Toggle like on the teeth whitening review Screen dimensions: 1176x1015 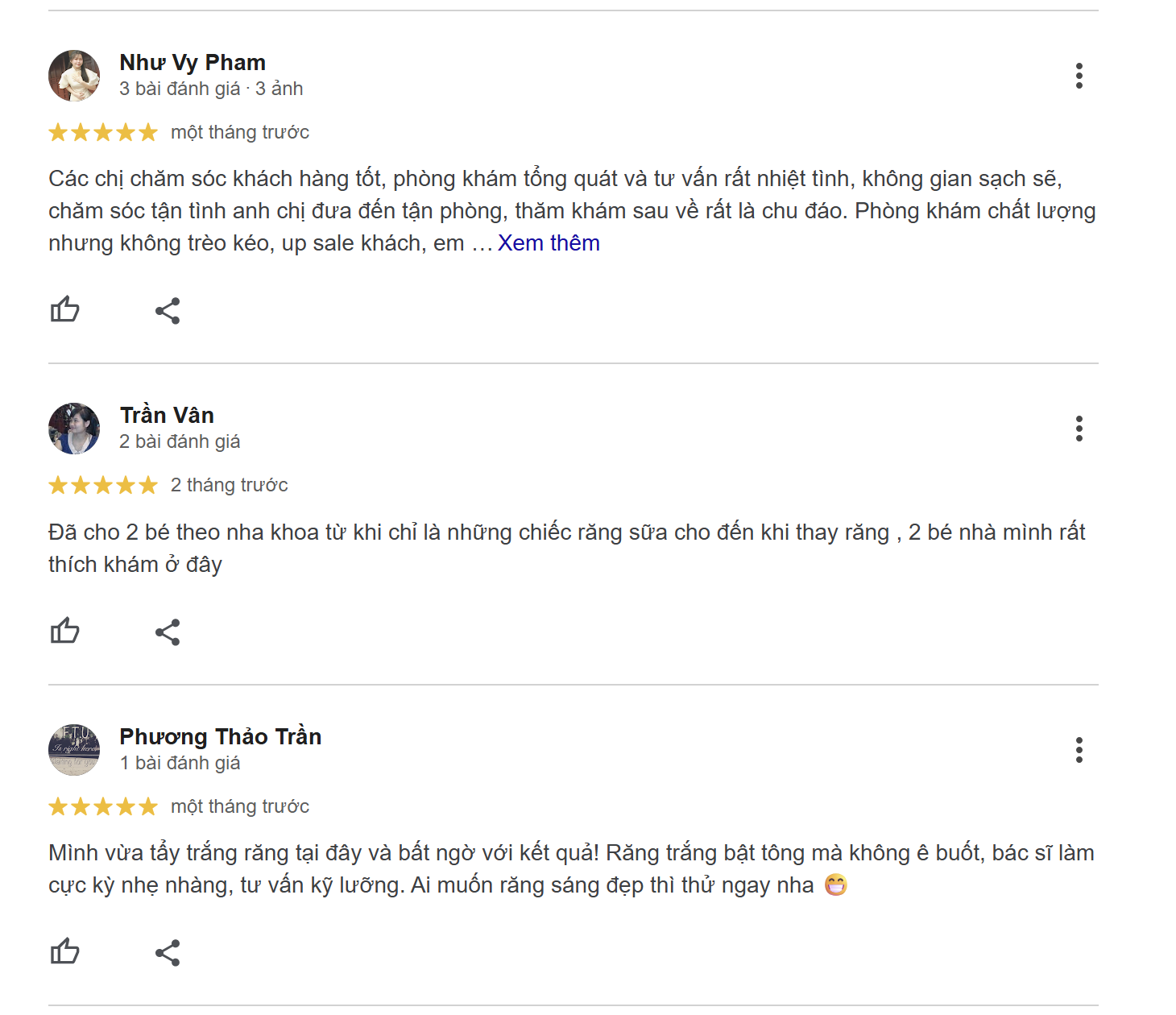point(64,951)
